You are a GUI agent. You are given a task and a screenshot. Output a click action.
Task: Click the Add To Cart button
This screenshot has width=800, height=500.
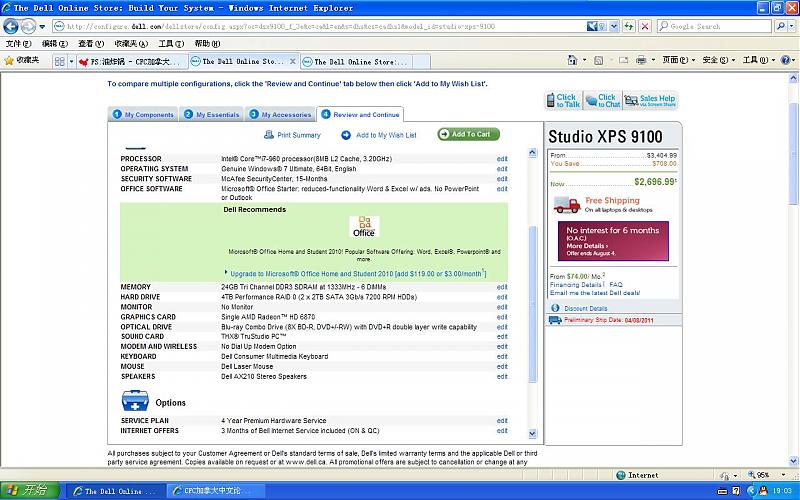click(x=468, y=134)
